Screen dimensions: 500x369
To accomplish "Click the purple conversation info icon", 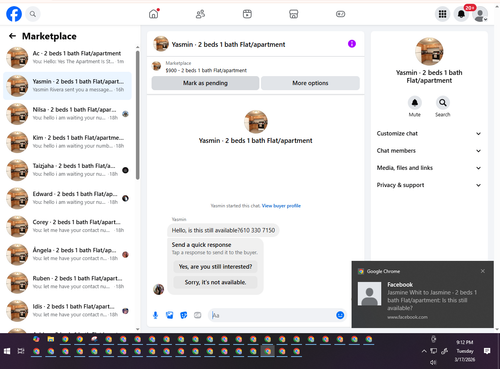I will pyautogui.click(x=352, y=44).
